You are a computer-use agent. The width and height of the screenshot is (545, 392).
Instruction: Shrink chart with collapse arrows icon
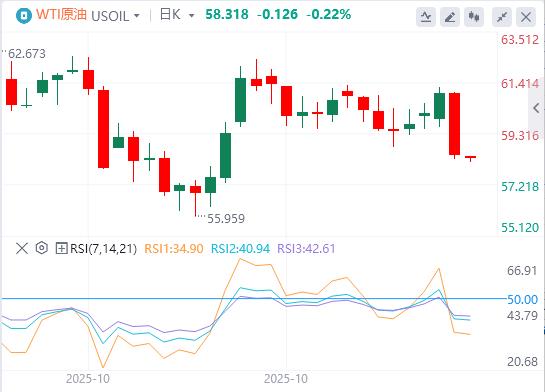click(502, 16)
